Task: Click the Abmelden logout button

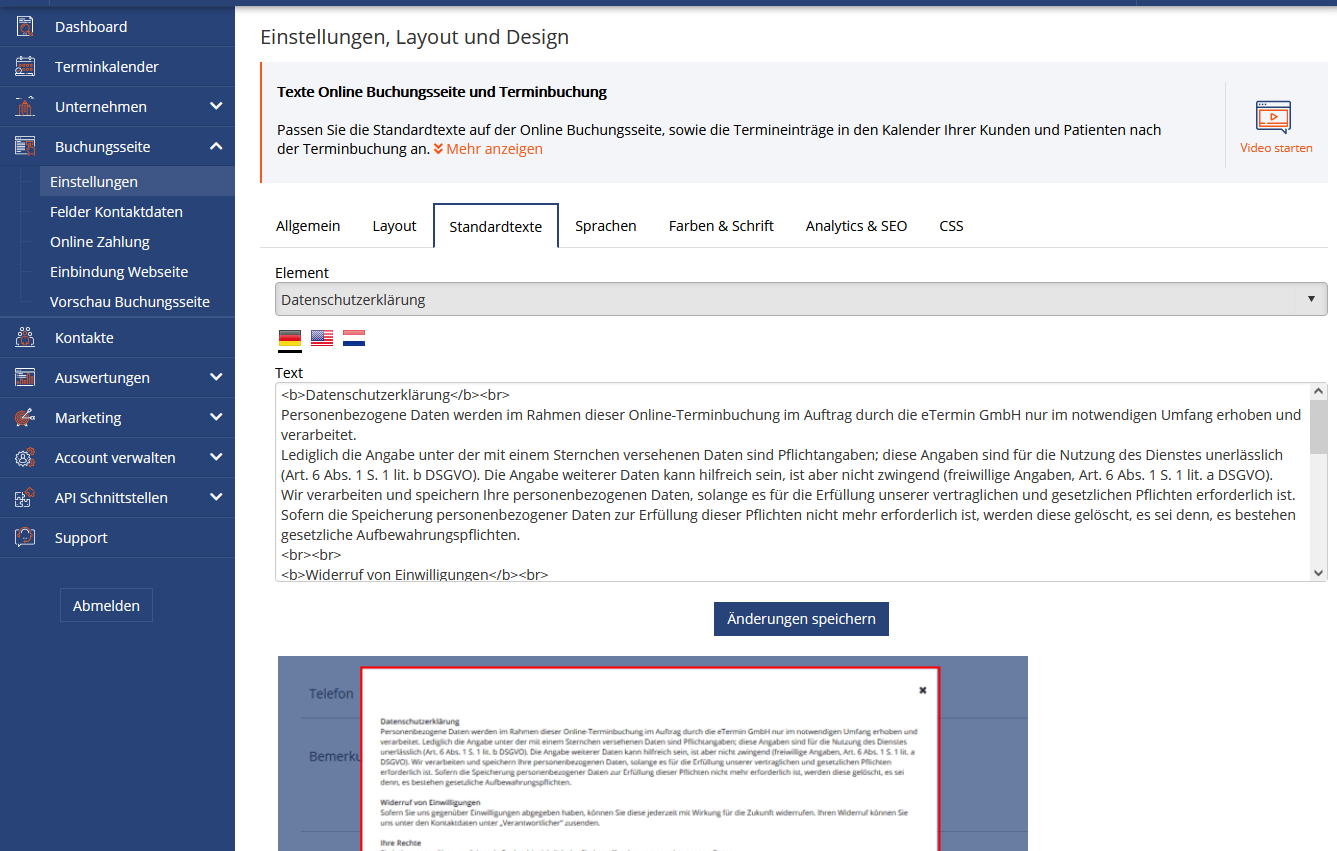Action: pos(106,606)
